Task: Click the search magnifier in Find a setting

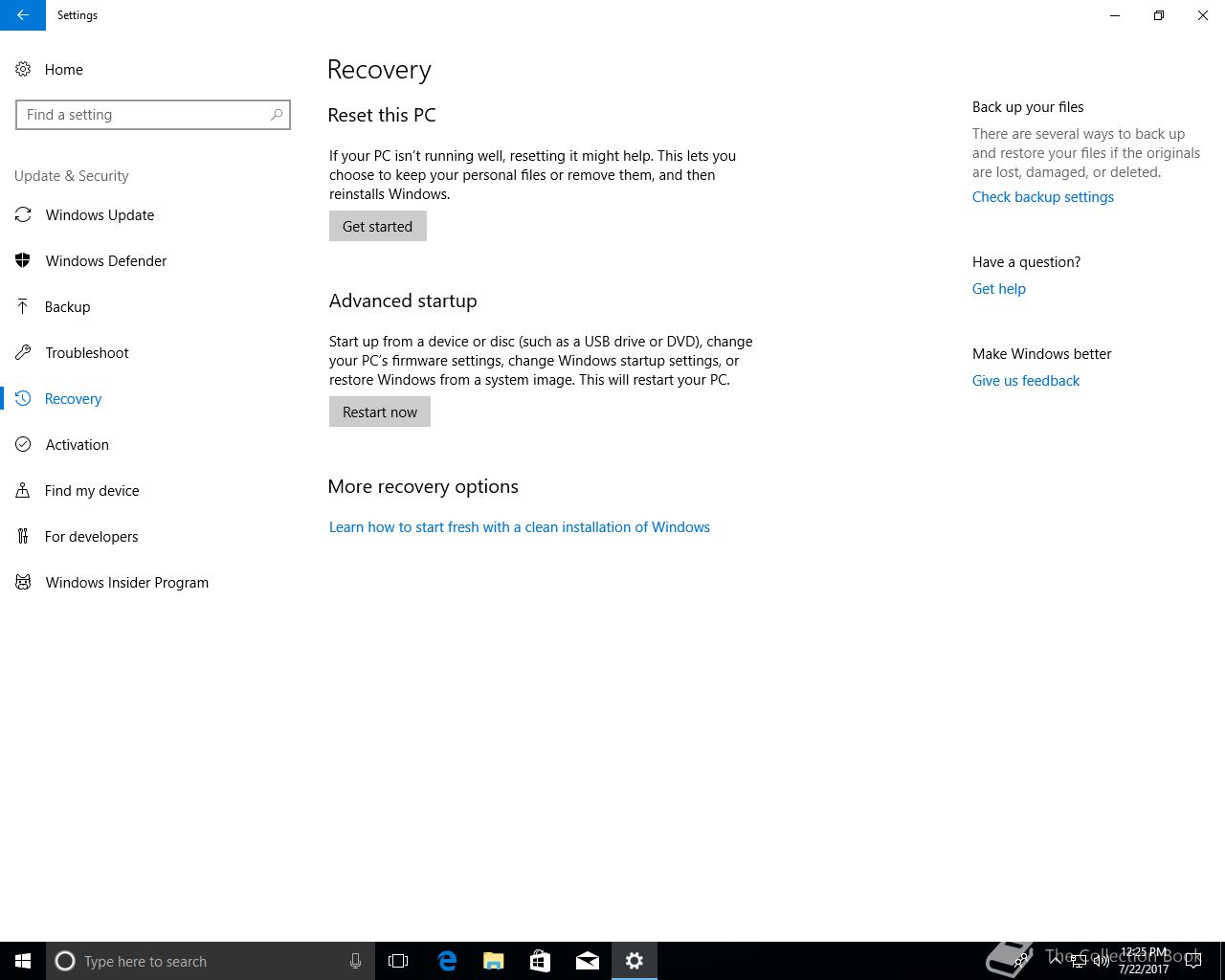Action: (277, 115)
